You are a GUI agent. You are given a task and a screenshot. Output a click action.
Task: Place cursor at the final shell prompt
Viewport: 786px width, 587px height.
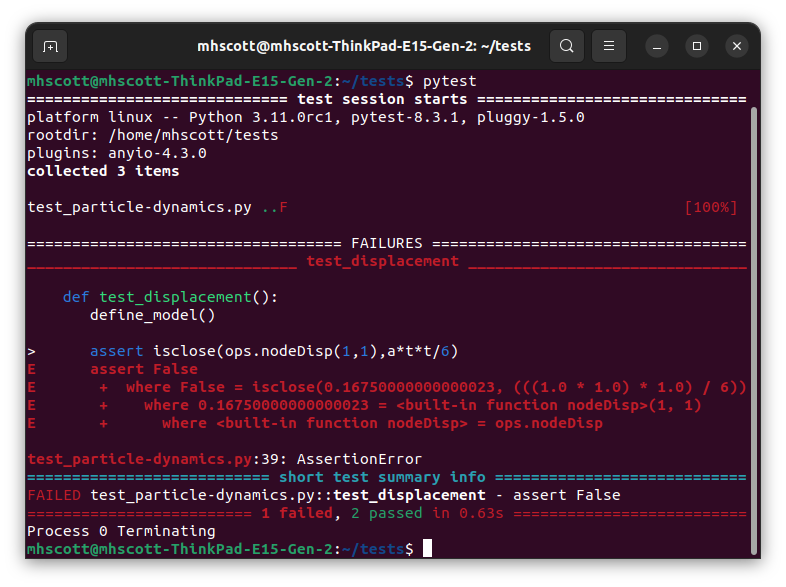(427, 549)
